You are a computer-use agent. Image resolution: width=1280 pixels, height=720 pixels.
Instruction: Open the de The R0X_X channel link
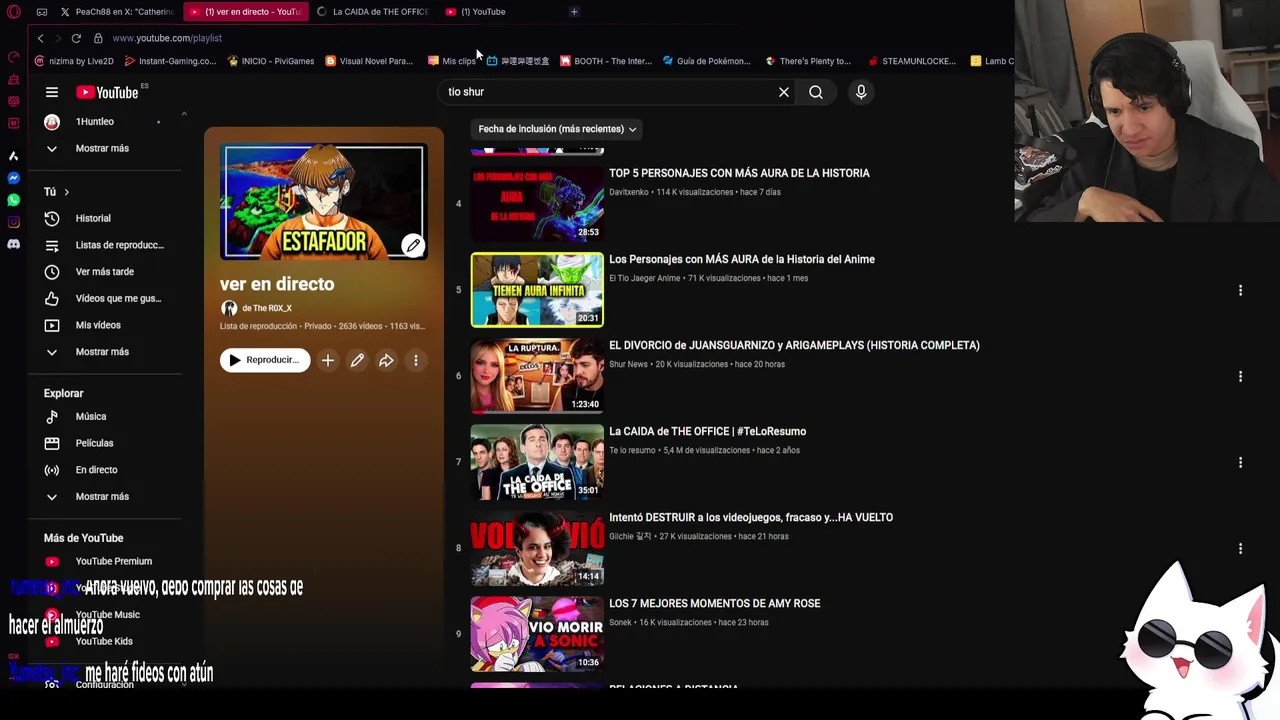[x=266, y=308]
